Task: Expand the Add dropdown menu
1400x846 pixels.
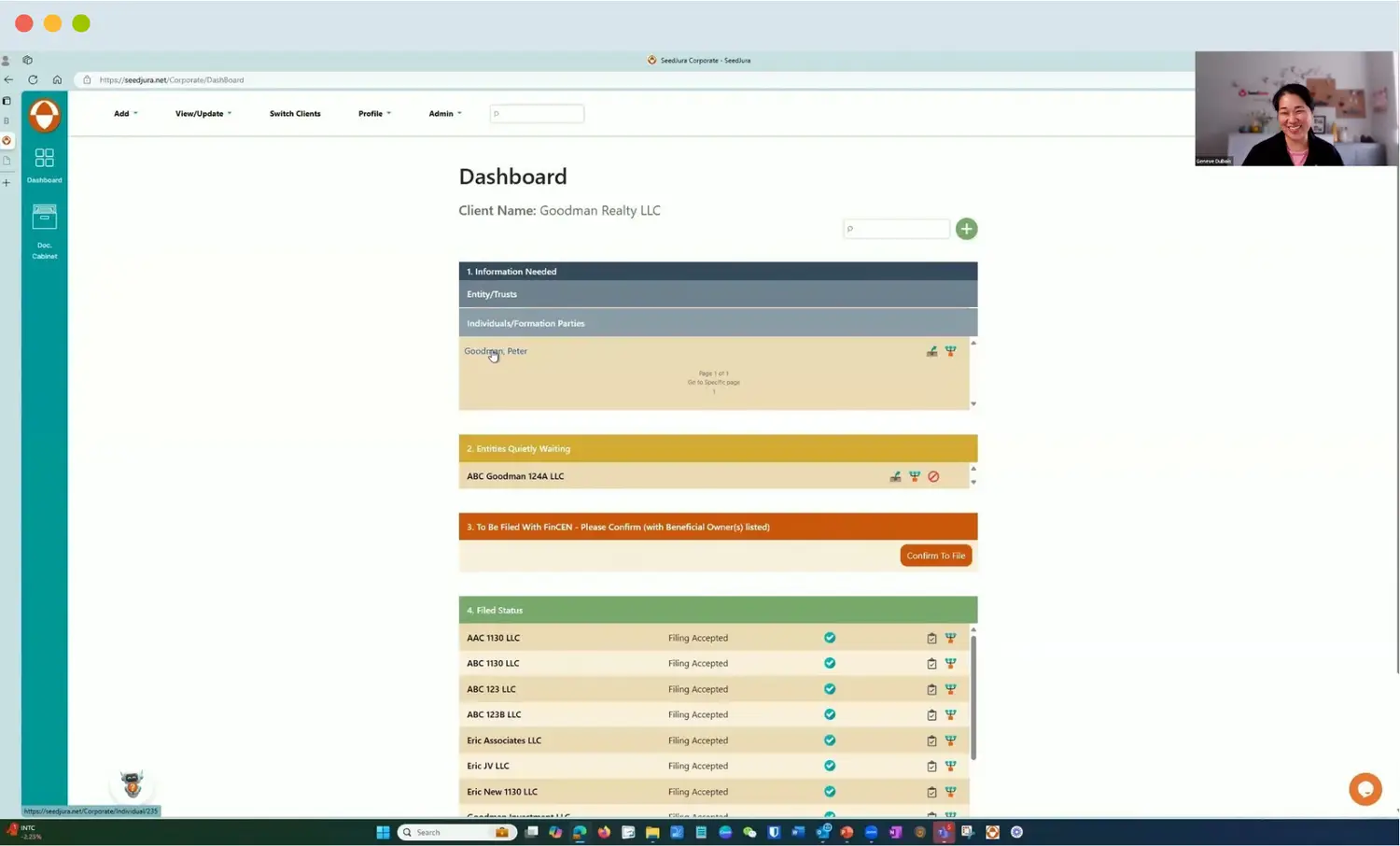Action: click(125, 114)
